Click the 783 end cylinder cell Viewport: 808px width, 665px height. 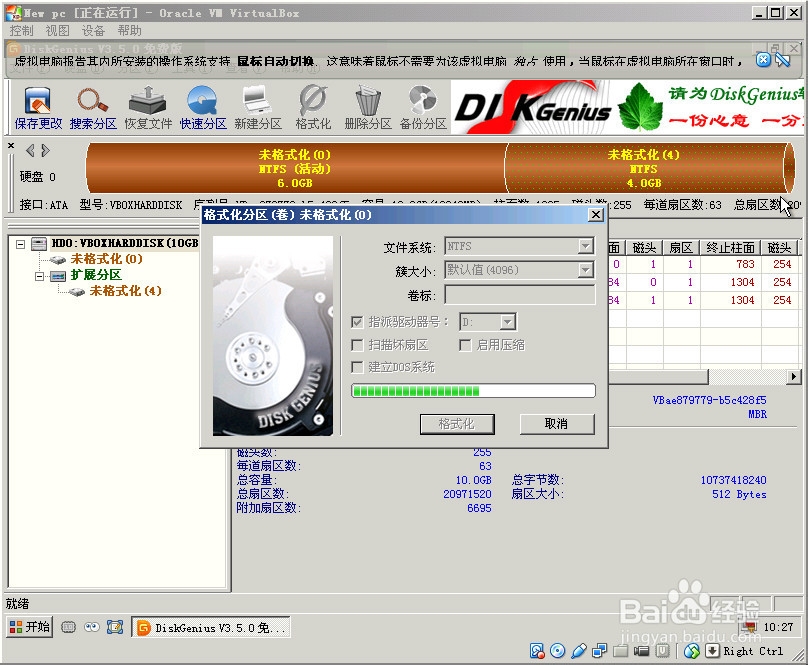click(x=745, y=264)
